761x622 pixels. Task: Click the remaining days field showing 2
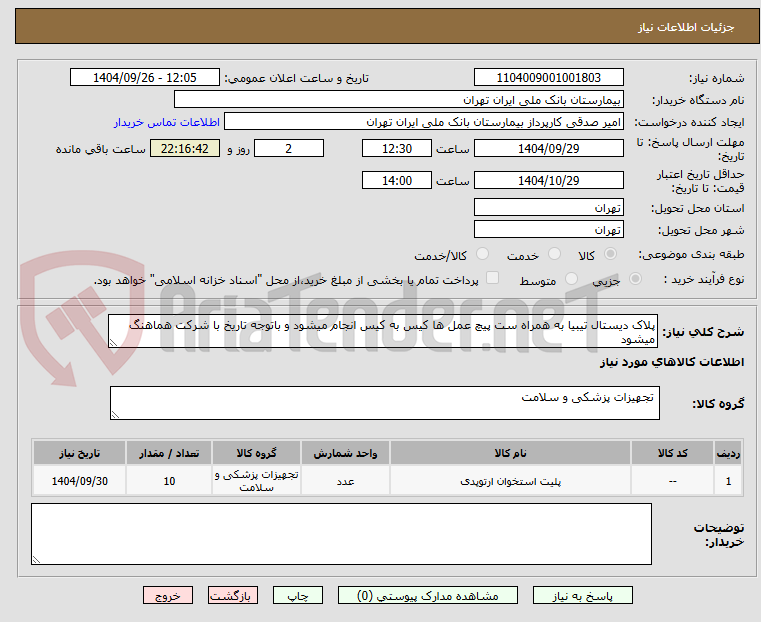coord(289,148)
